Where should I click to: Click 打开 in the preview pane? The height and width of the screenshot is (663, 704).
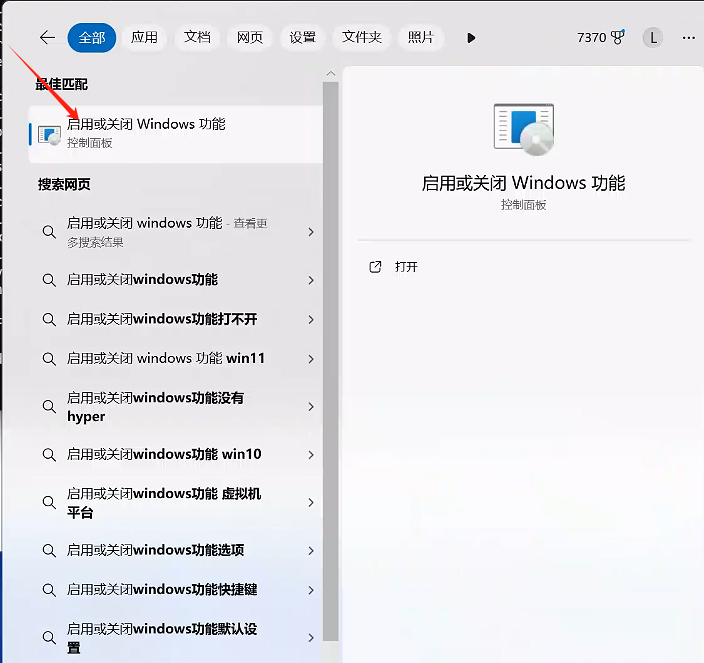pos(406,267)
